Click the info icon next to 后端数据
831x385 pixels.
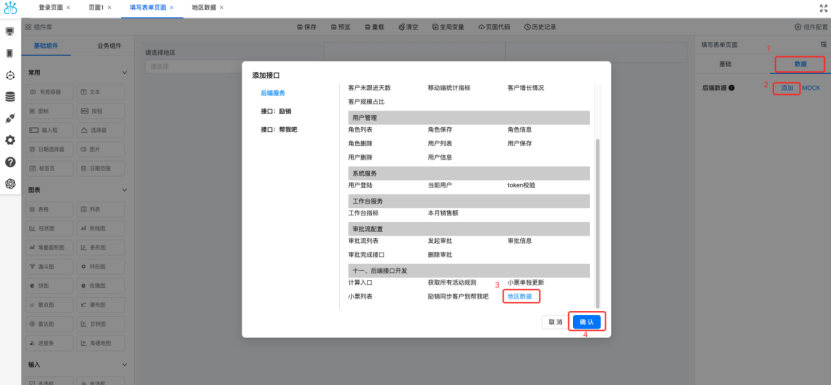pyautogui.click(x=731, y=88)
